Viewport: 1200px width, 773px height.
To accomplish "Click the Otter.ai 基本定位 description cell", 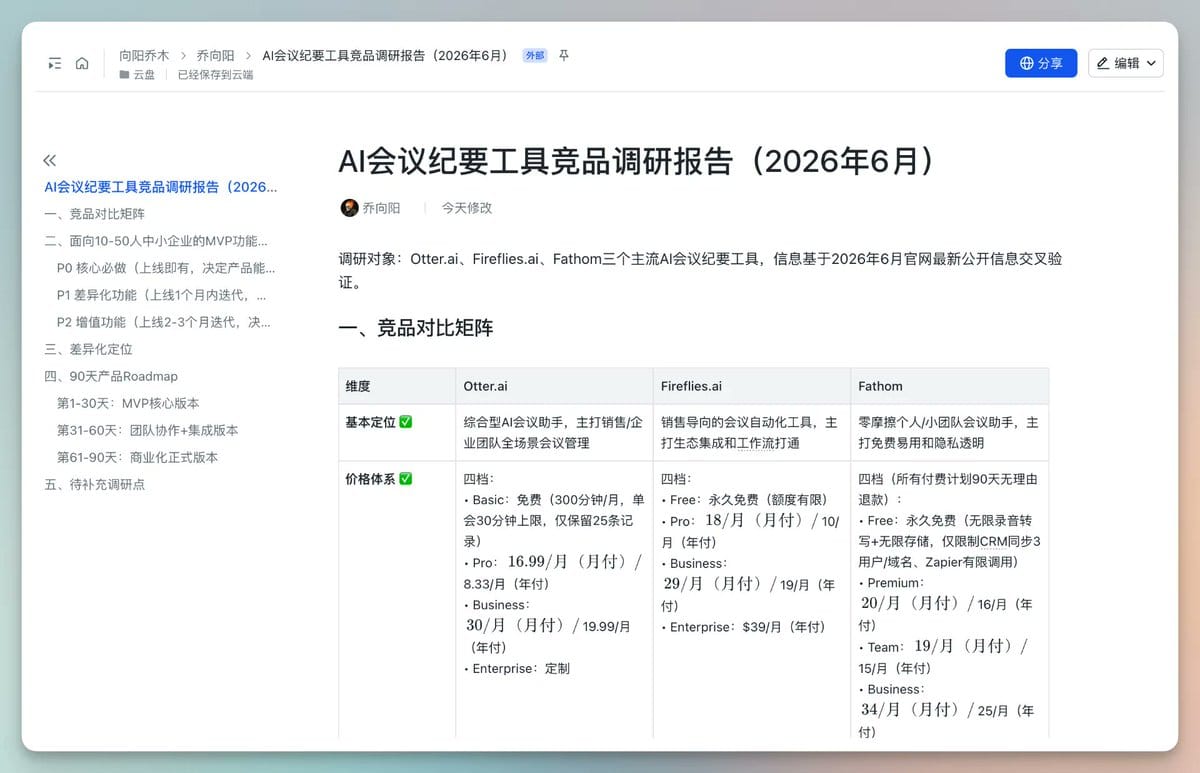I will pyautogui.click(x=554, y=432).
